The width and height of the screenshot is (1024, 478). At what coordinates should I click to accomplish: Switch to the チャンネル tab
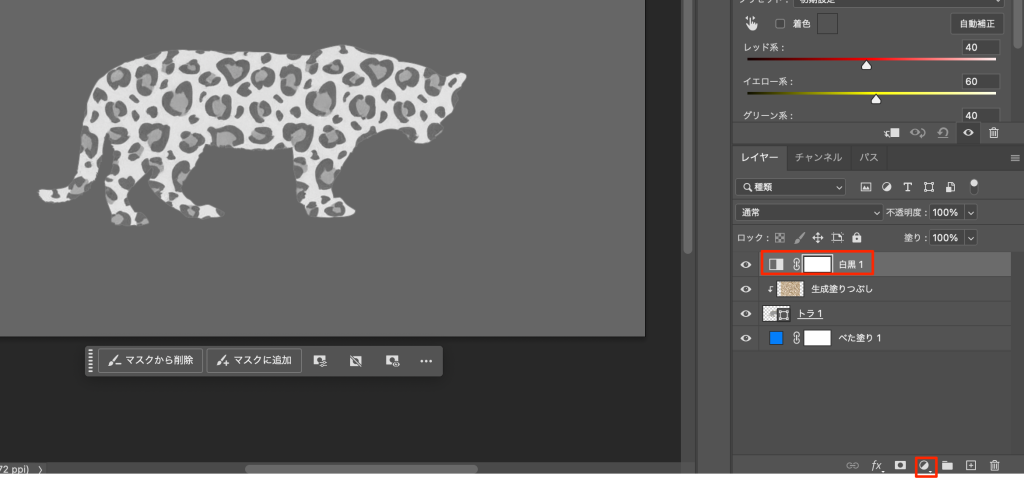coord(819,158)
